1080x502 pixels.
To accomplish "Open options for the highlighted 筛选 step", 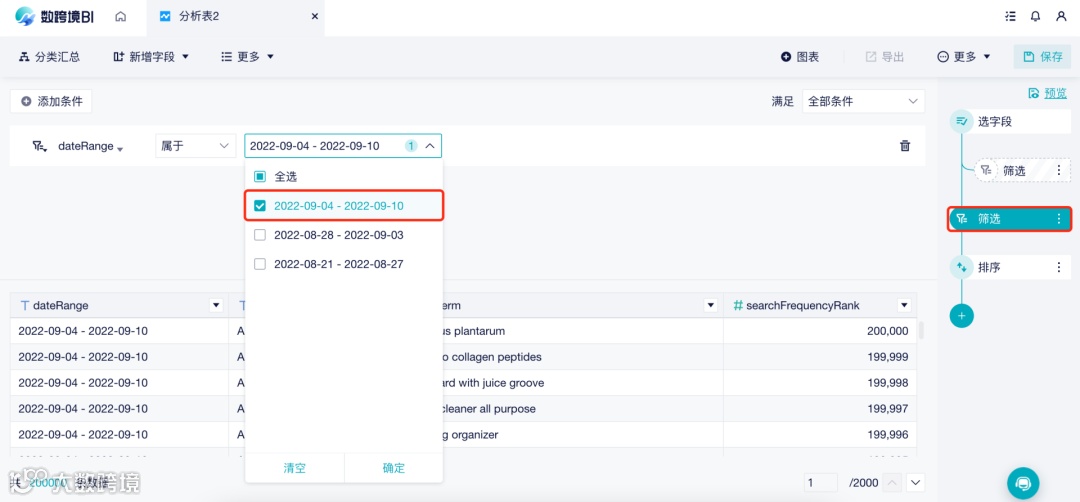I will point(1059,219).
